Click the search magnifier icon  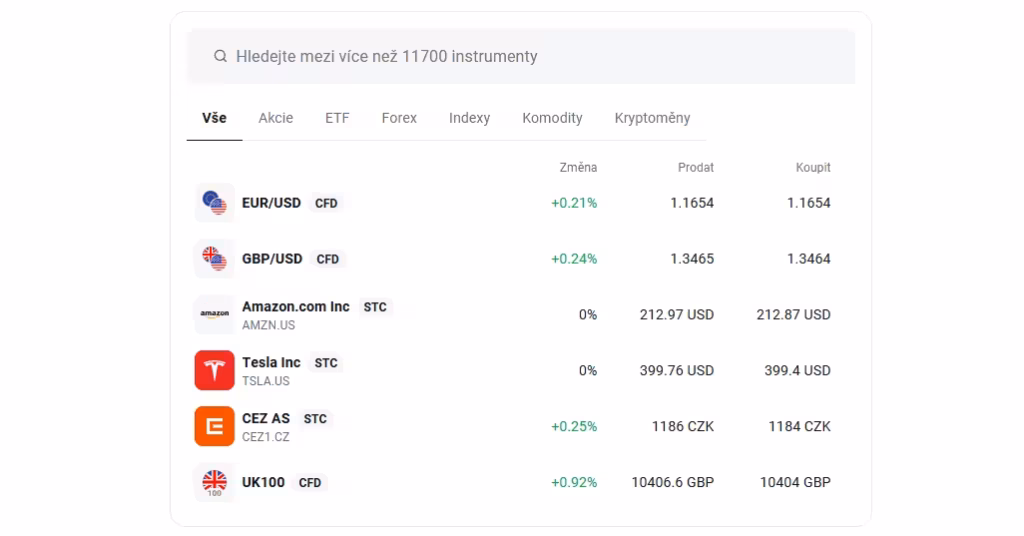point(220,57)
